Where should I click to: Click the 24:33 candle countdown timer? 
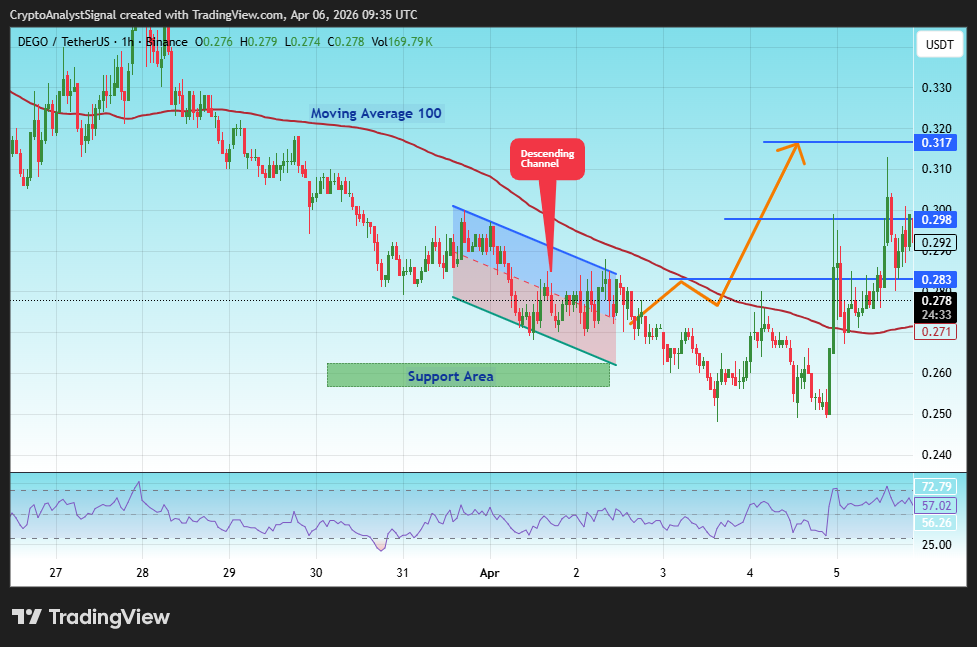coord(935,315)
